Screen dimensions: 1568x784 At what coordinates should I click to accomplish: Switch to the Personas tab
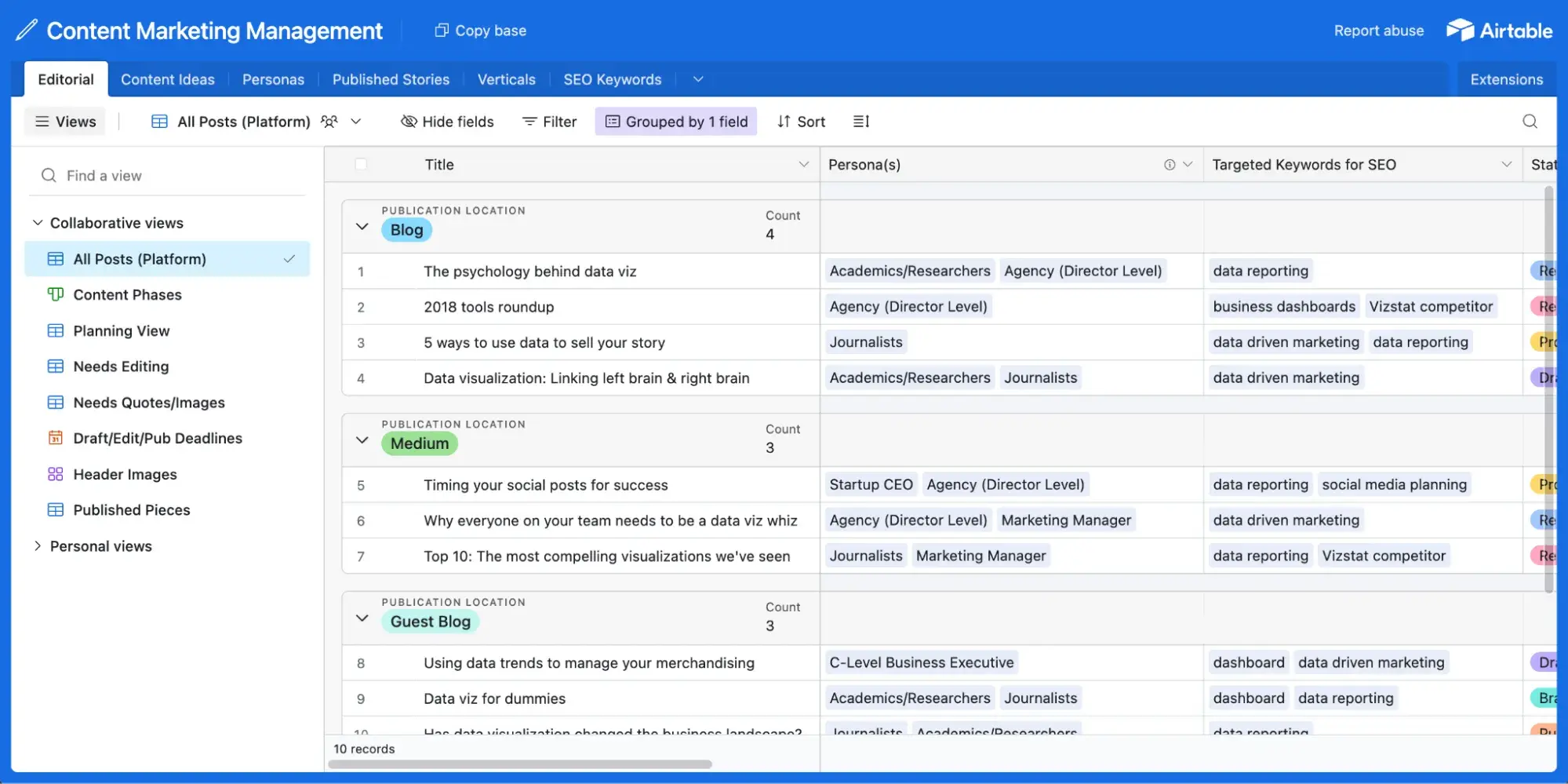273,78
